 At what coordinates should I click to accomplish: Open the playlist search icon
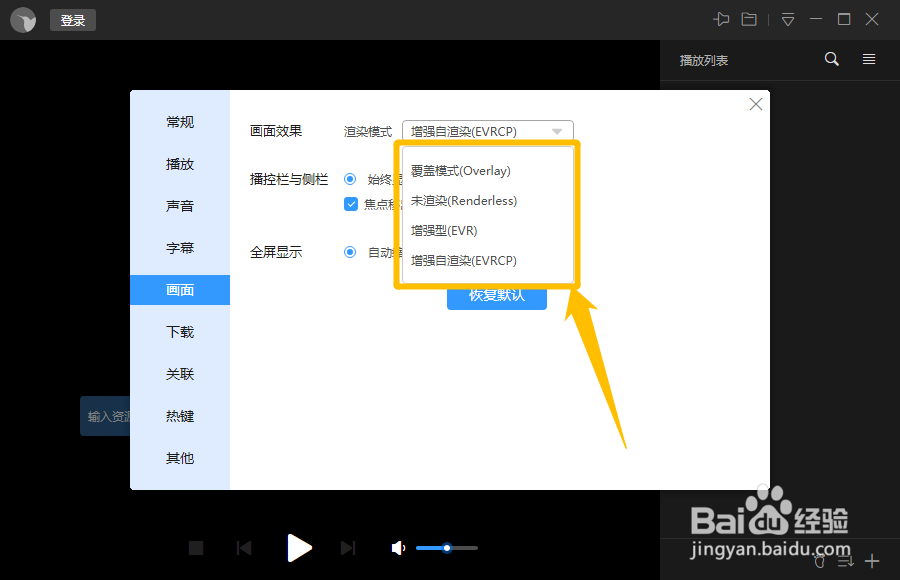point(831,59)
